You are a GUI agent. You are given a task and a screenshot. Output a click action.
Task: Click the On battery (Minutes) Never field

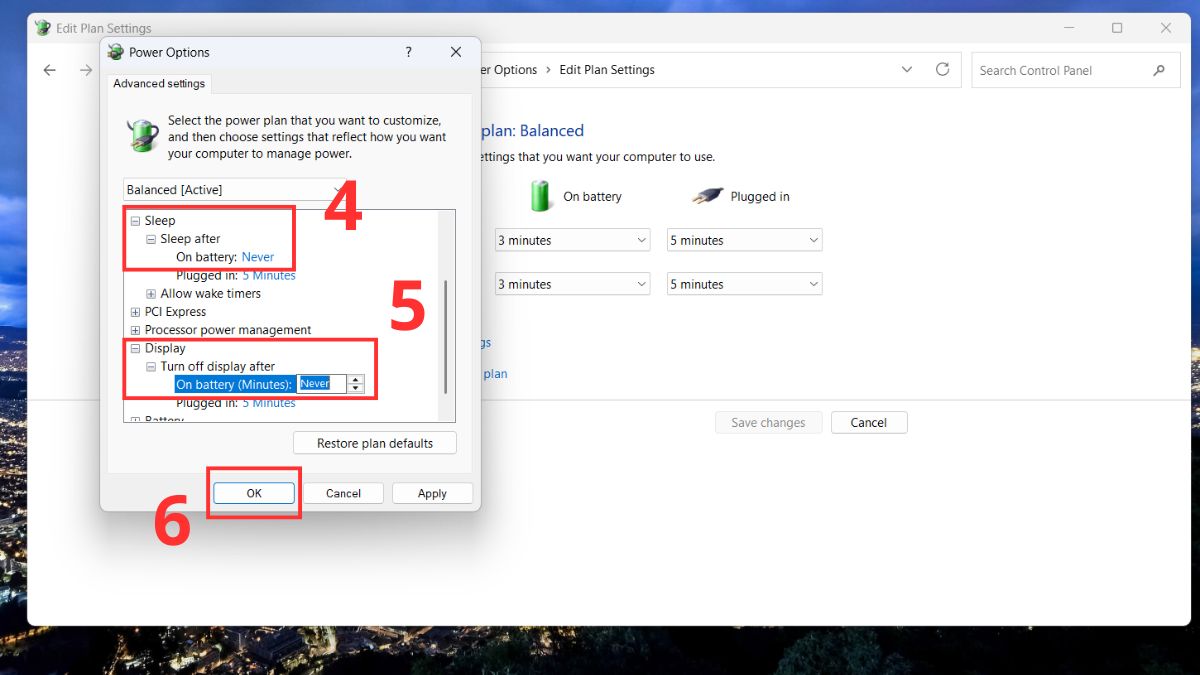point(322,384)
